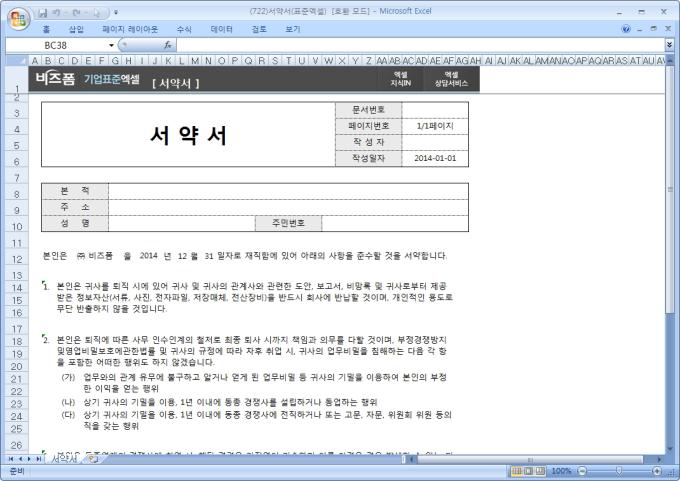Click the 2014-01-01 date cell
The image size is (680, 481).
(435, 158)
